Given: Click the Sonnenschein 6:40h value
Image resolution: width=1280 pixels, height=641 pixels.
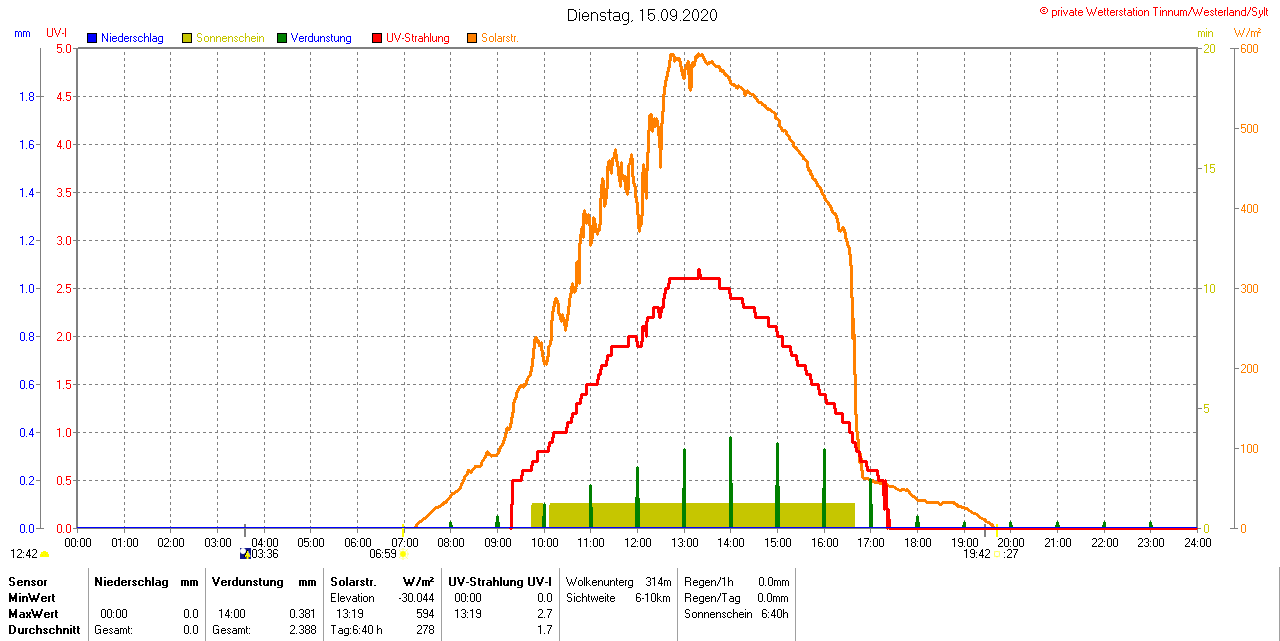Looking at the screenshot, I should click(x=775, y=613).
